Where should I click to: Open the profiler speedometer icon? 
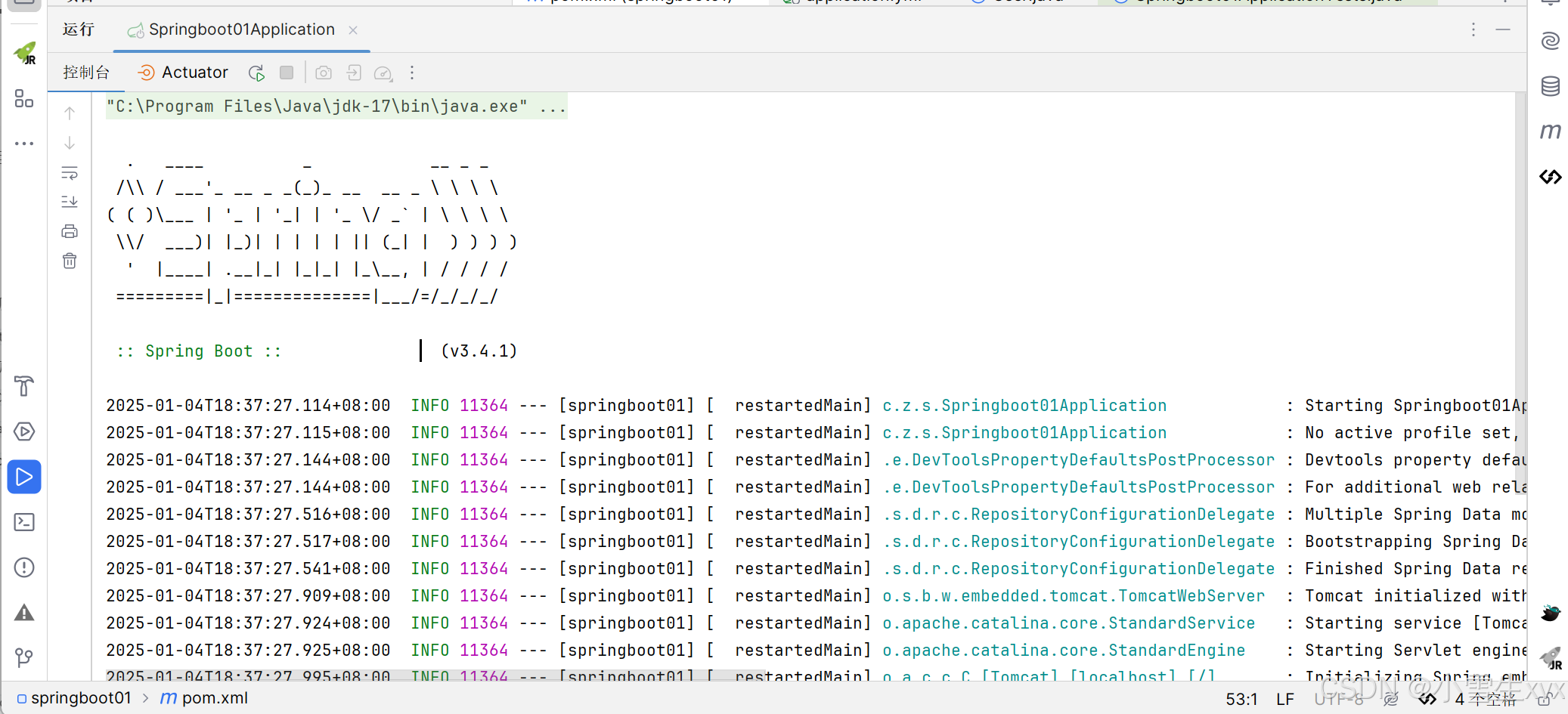coord(383,73)
